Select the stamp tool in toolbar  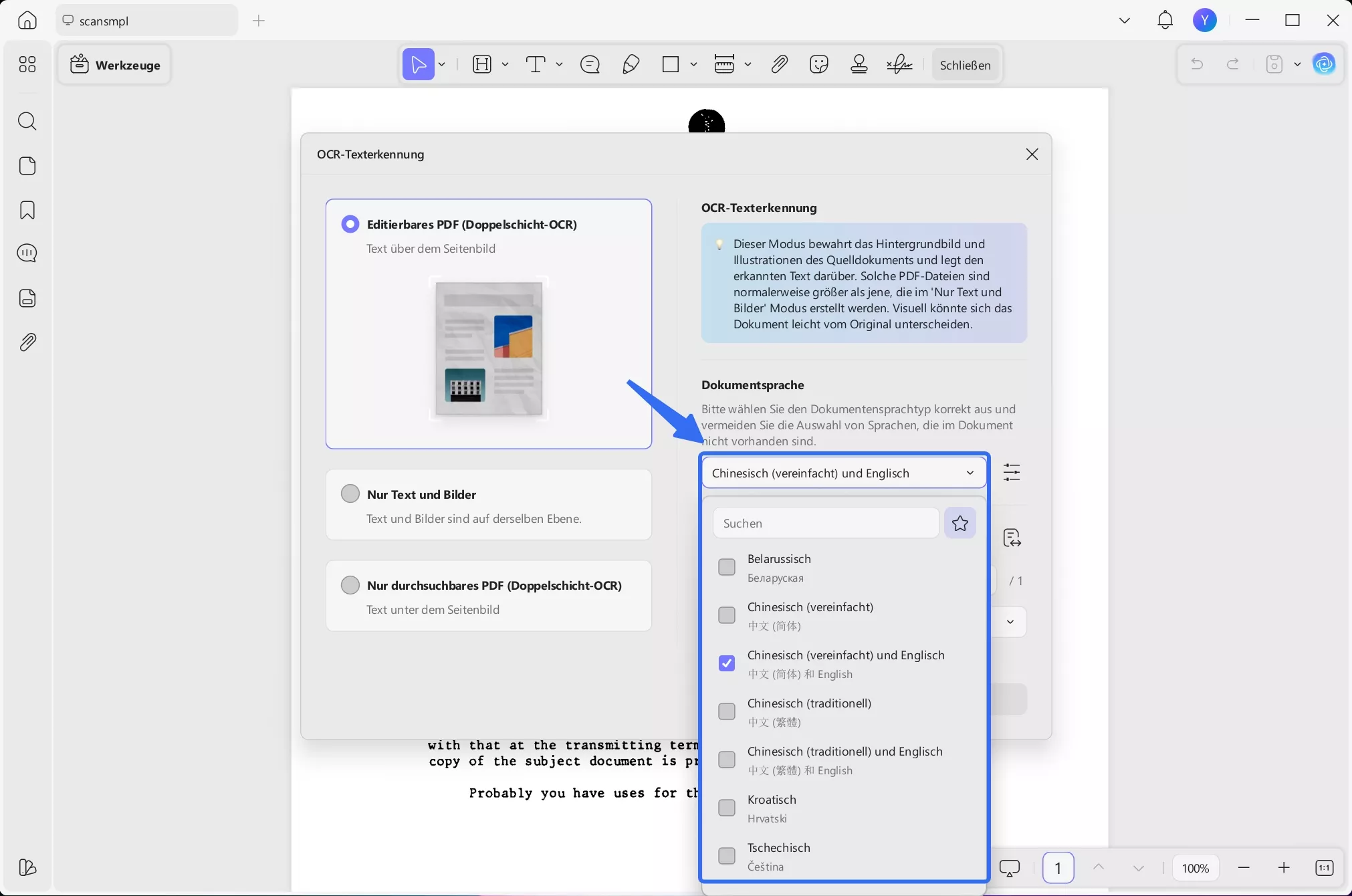point(859,64)
